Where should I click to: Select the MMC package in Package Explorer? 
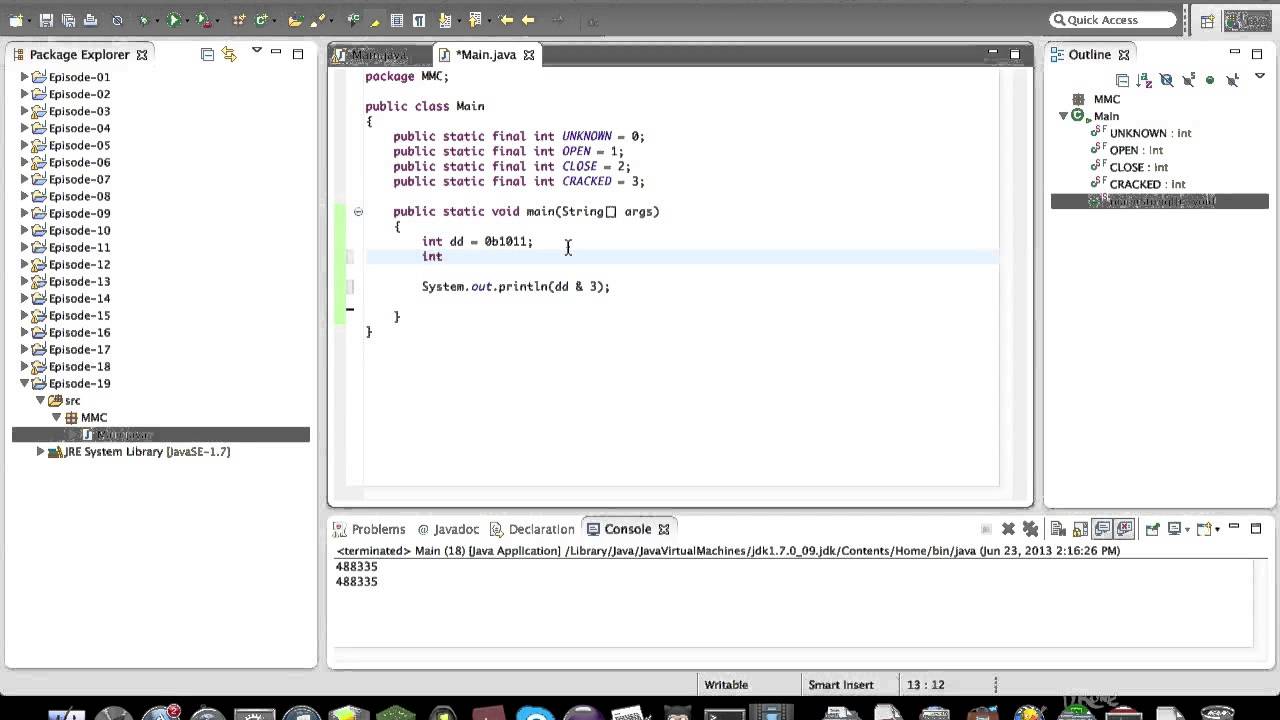[94, 417]
